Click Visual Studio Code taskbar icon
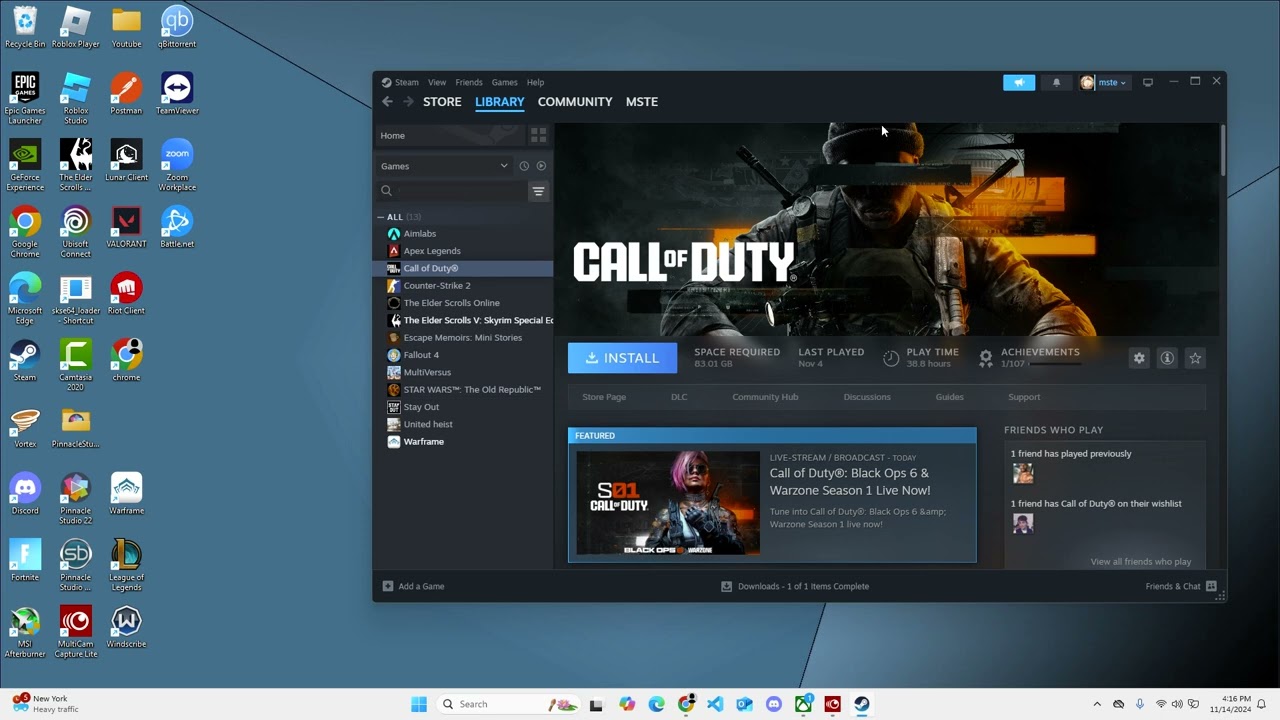This screenshot has width=1280, height=720. (715, 704)
